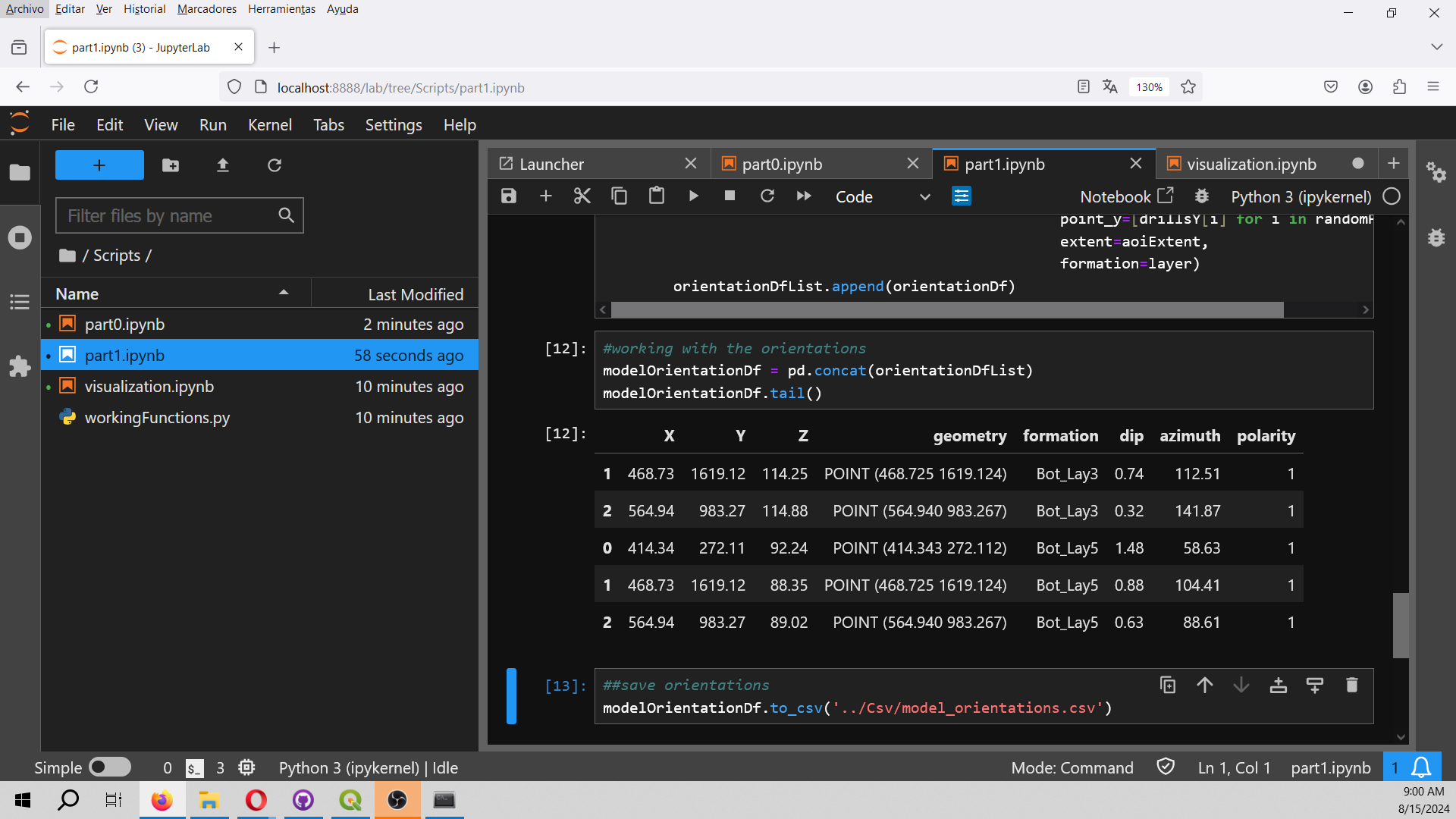Open the Kernel menu
The image size is (1456, 819).
click(269, 125)
